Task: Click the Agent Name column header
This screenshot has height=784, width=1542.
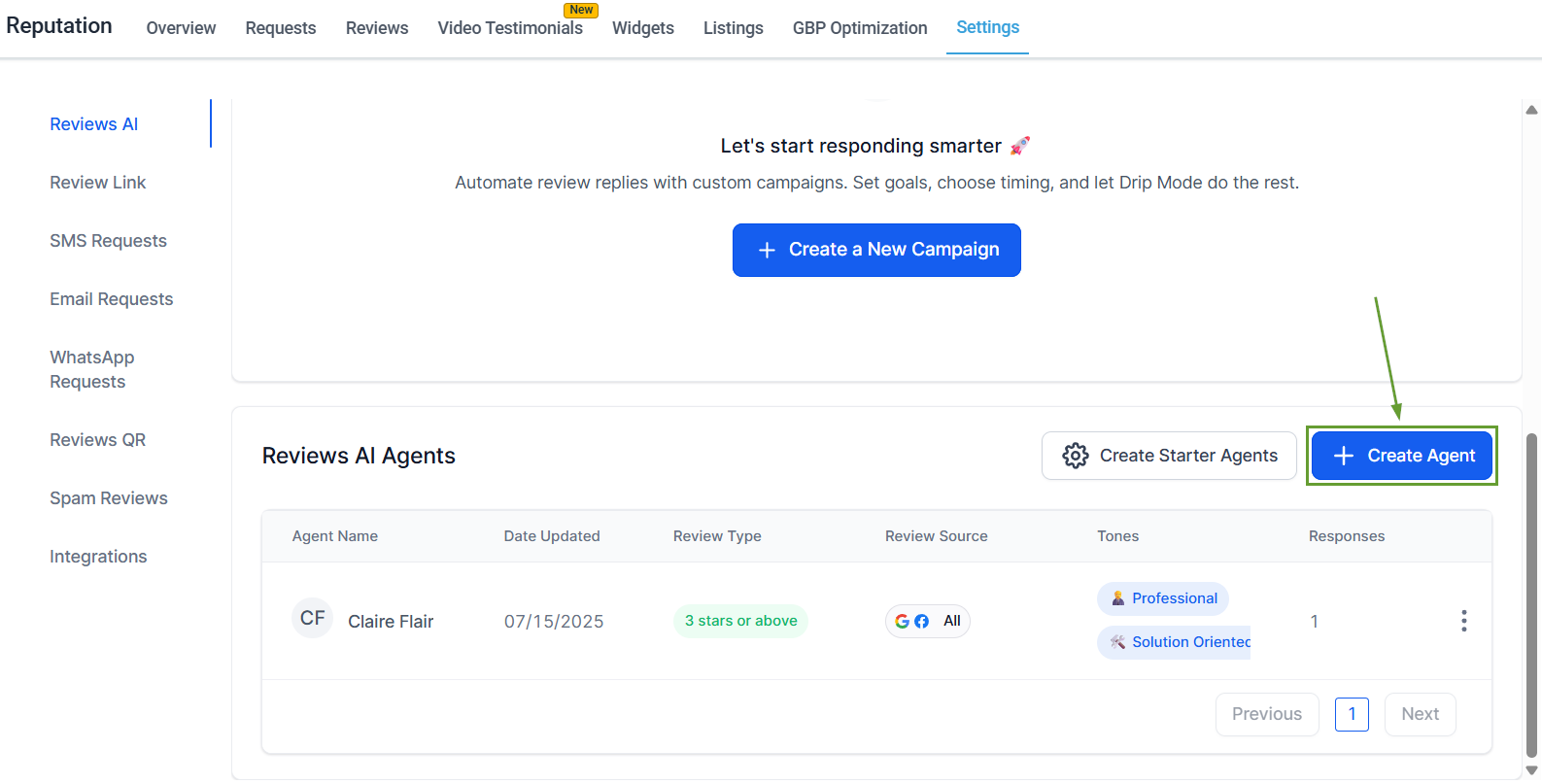Action: click(x=335, y=536)
